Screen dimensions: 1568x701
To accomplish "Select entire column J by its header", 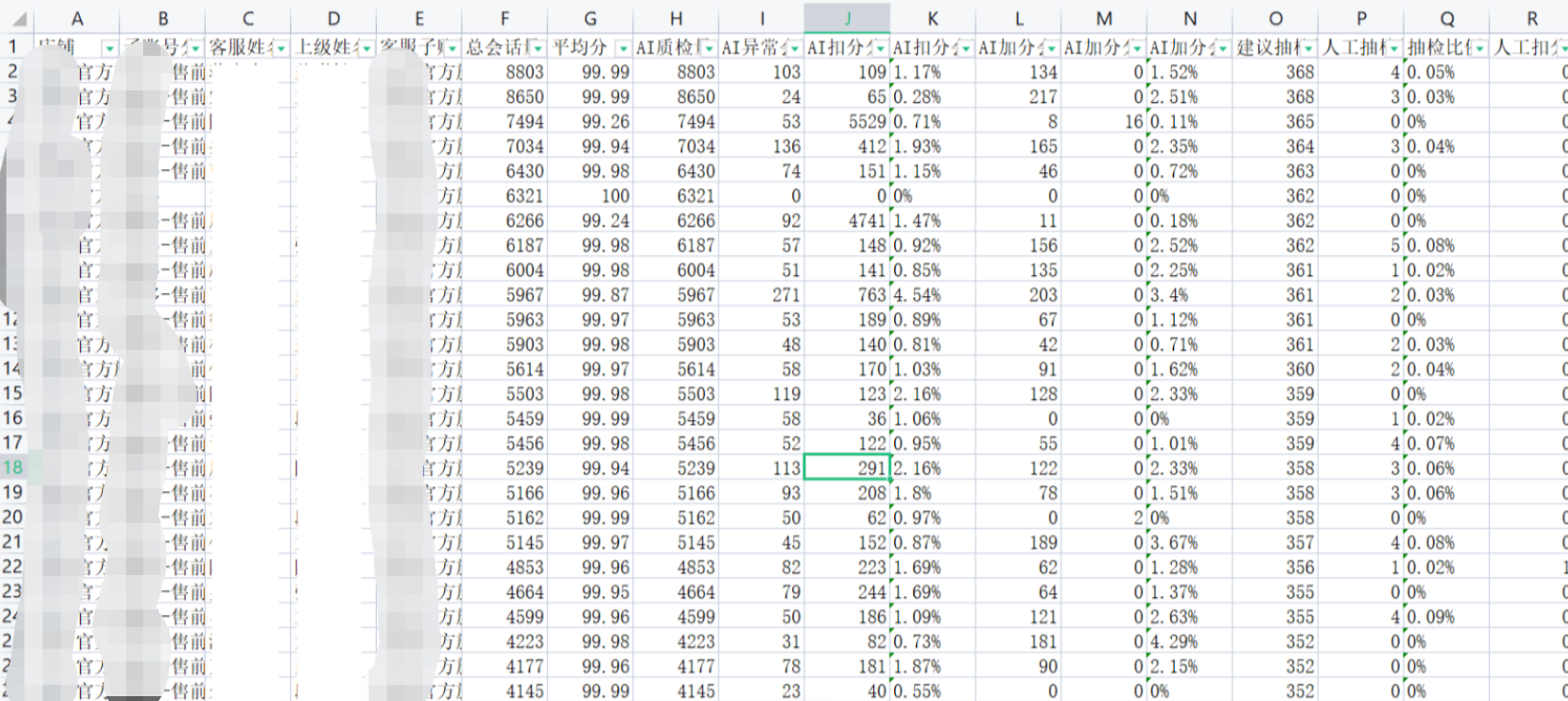I will click(847, 18).
